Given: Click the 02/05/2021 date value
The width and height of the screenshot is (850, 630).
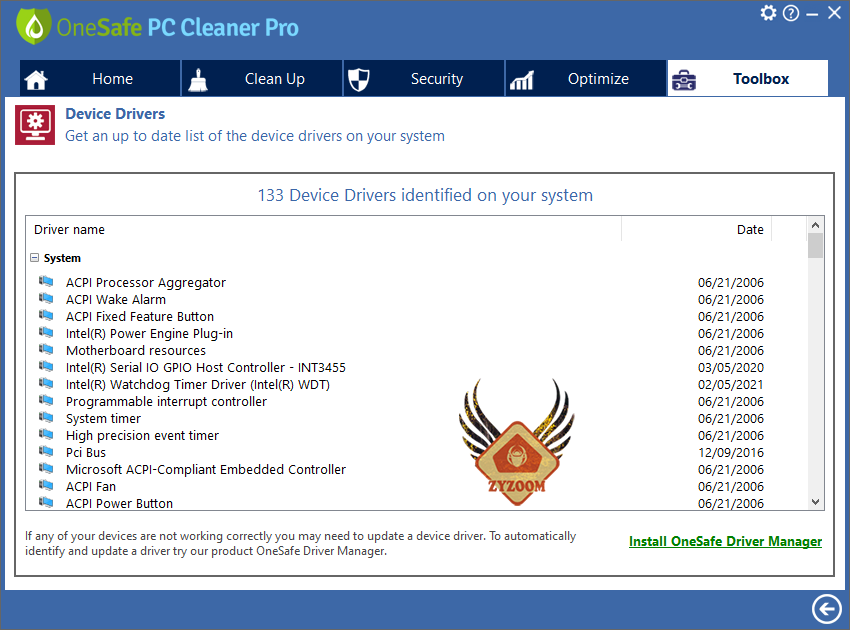Looking at the screenshot, I should [x=731, y=384].
